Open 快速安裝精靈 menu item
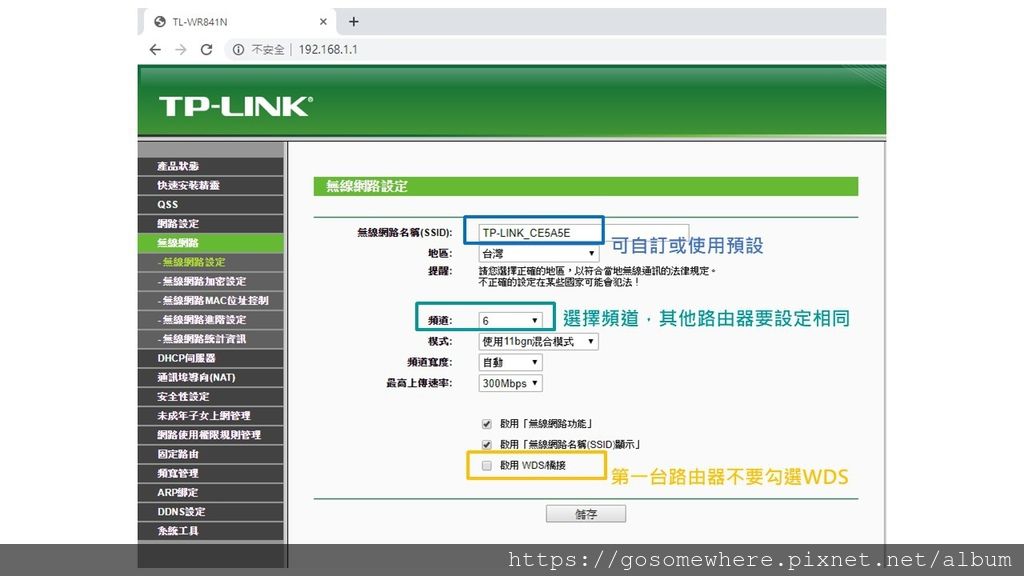Viewport: 1024px width, 576px height. tap(211, 185)
